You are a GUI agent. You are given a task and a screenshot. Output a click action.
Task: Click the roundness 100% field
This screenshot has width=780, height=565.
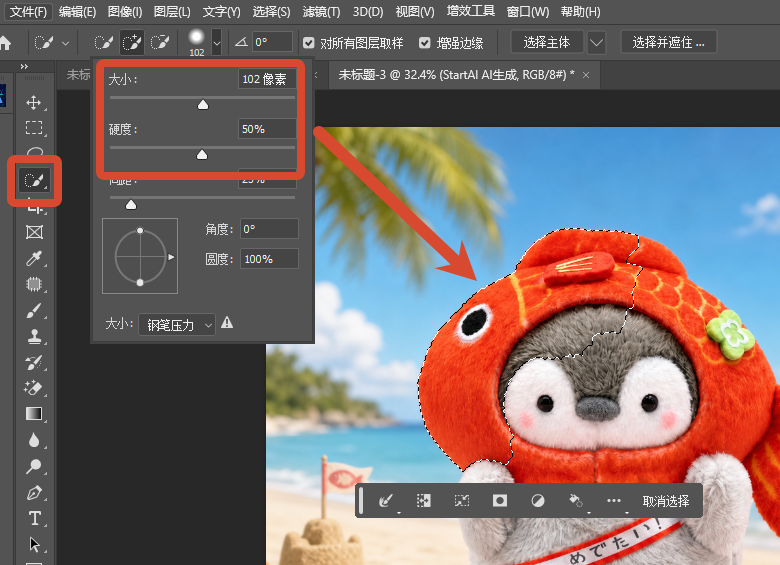click(x=269, y=259)
